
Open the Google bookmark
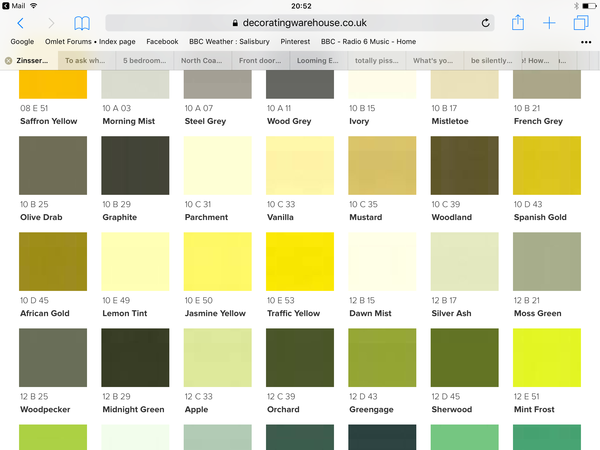point(22,41)
